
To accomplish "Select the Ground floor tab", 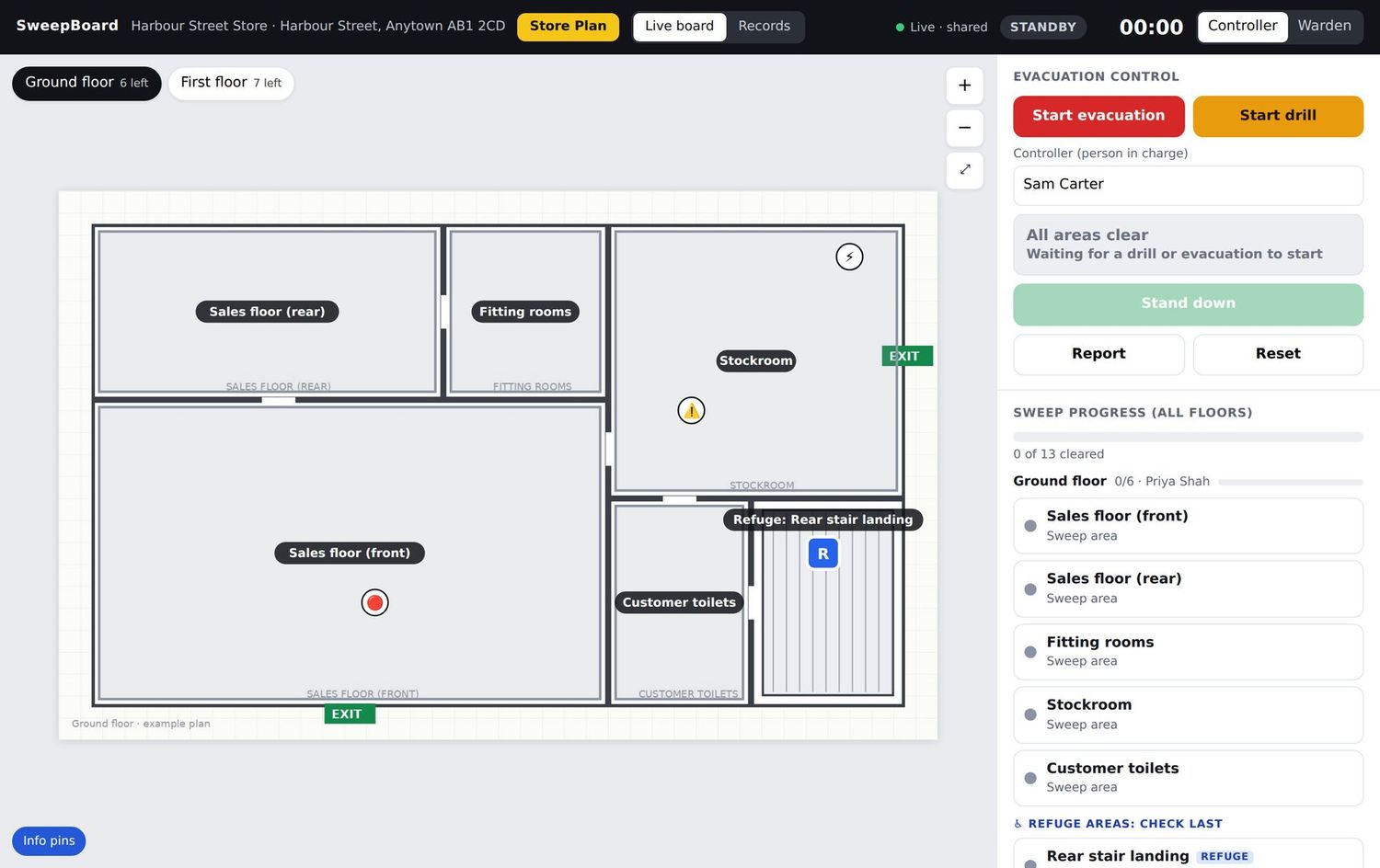I will (86, 83).
